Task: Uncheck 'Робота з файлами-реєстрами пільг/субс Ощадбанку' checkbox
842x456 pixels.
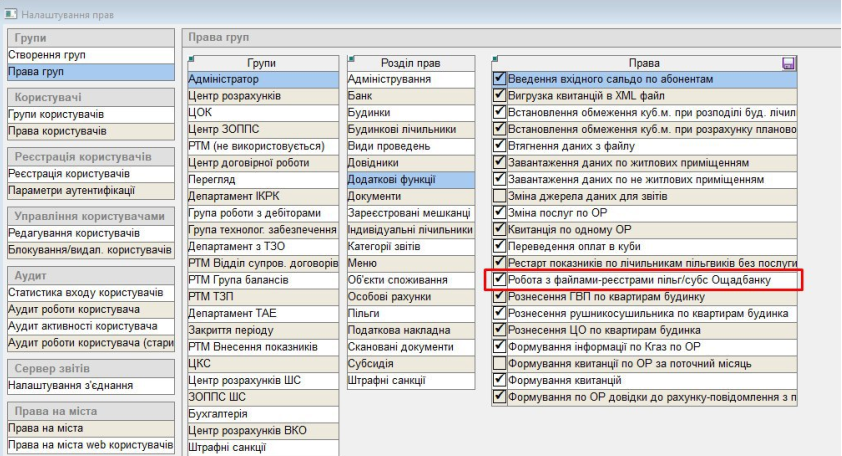Action: 500,280
